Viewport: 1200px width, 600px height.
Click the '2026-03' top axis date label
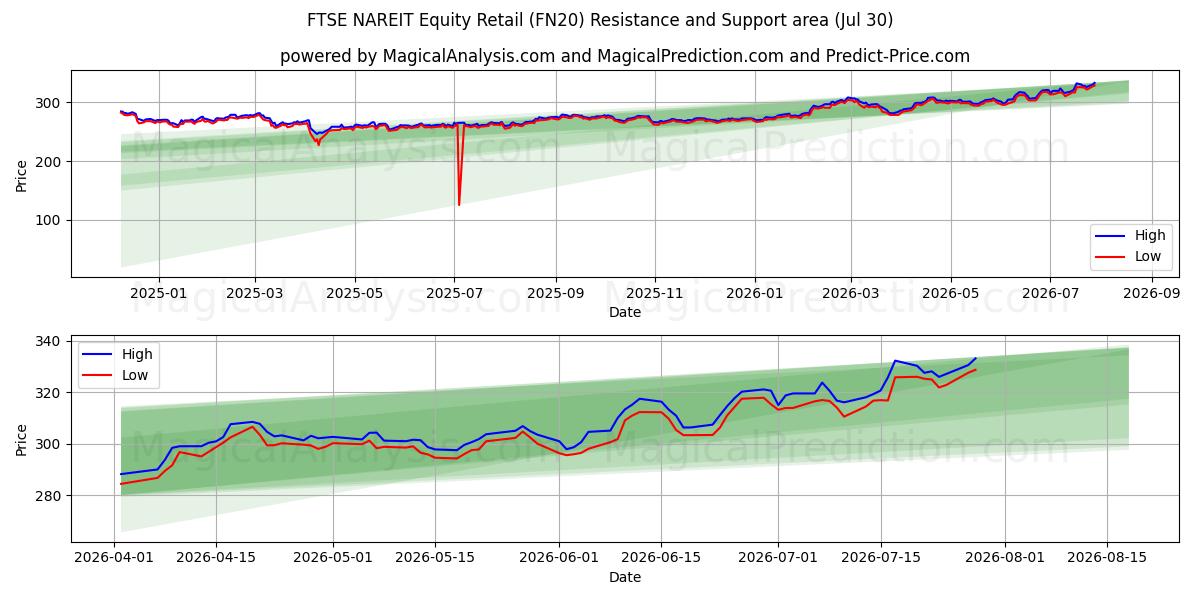point(851,293)
